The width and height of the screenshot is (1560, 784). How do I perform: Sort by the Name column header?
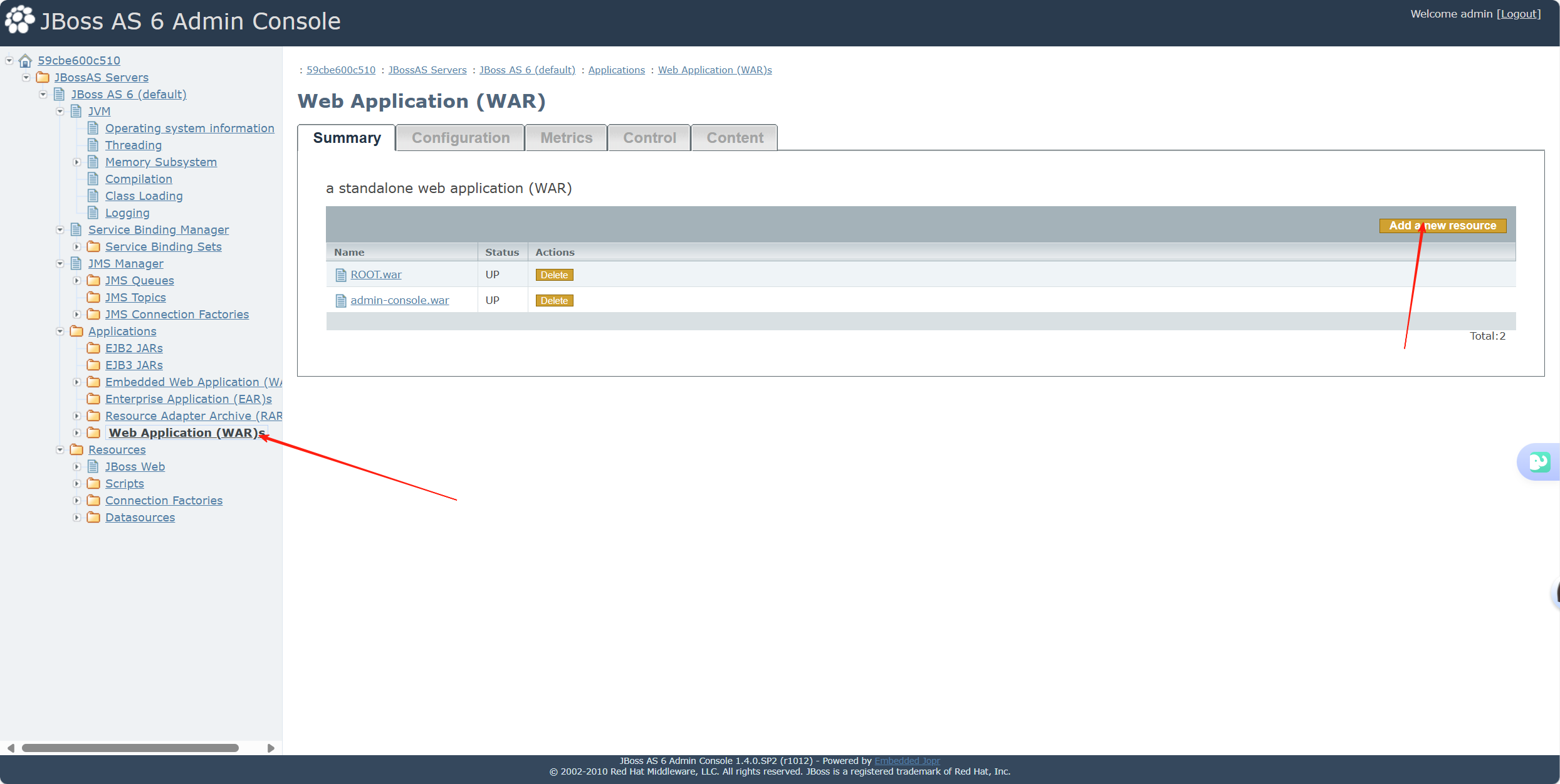tap(349, 252)
